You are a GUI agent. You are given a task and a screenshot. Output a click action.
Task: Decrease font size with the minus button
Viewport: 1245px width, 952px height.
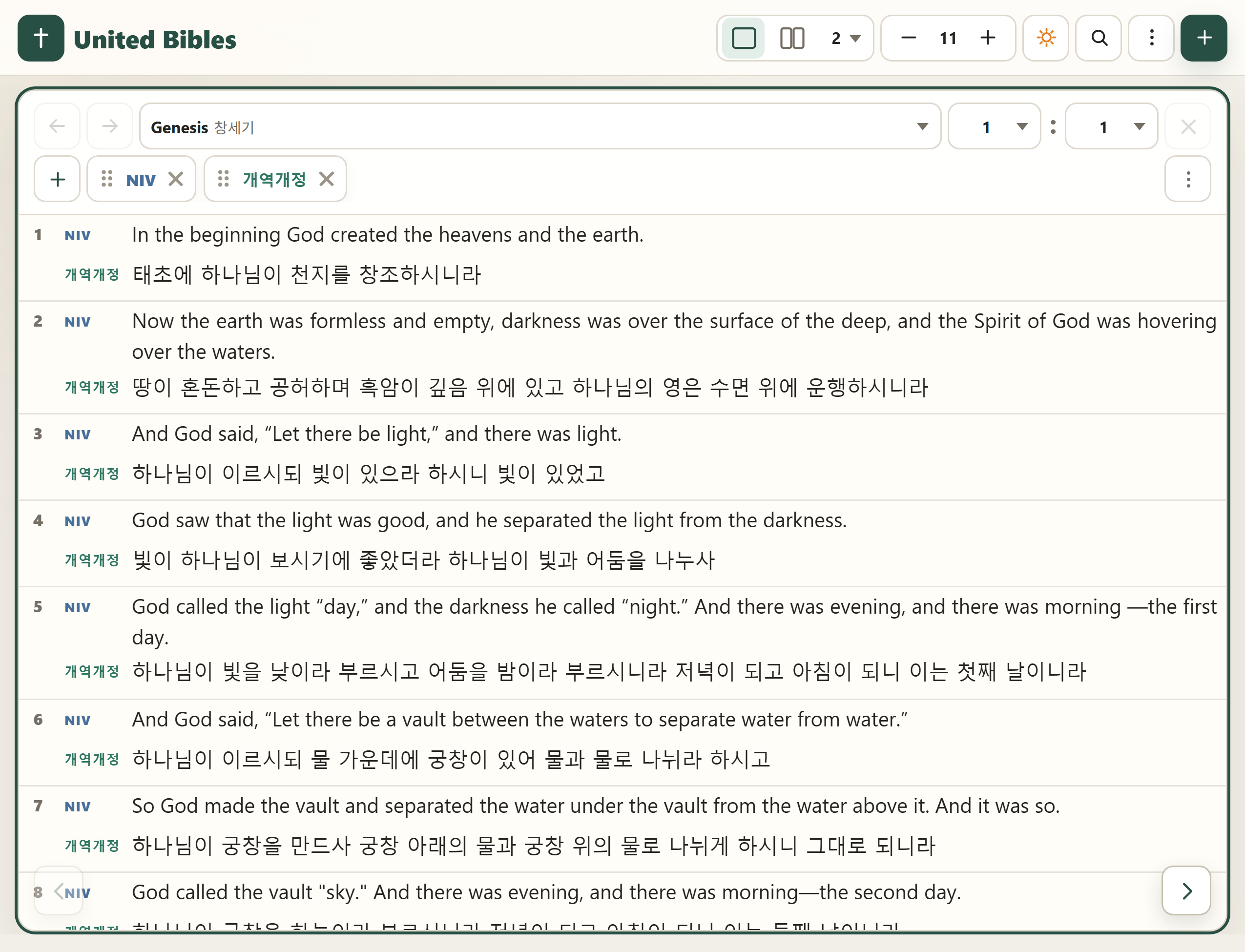[x=909, y=38]
